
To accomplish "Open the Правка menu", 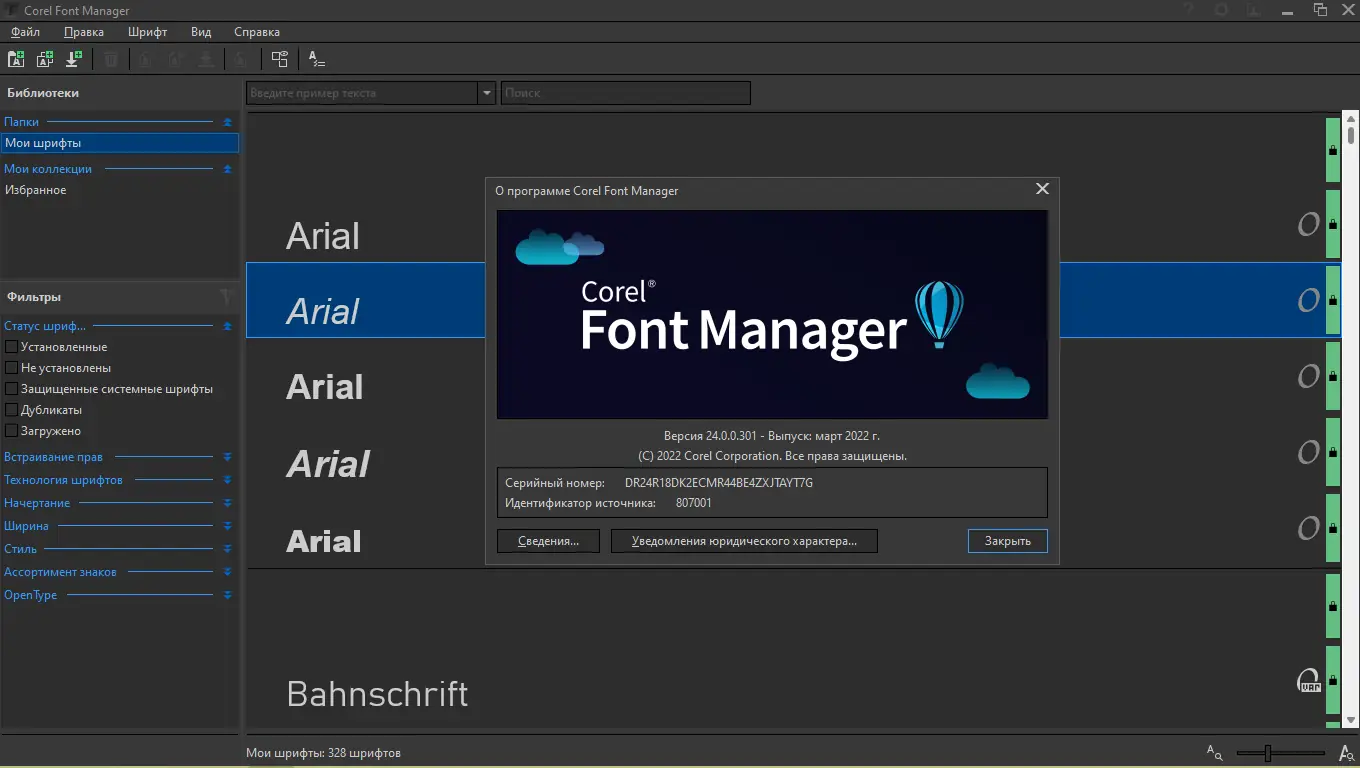I will (84, 32).
